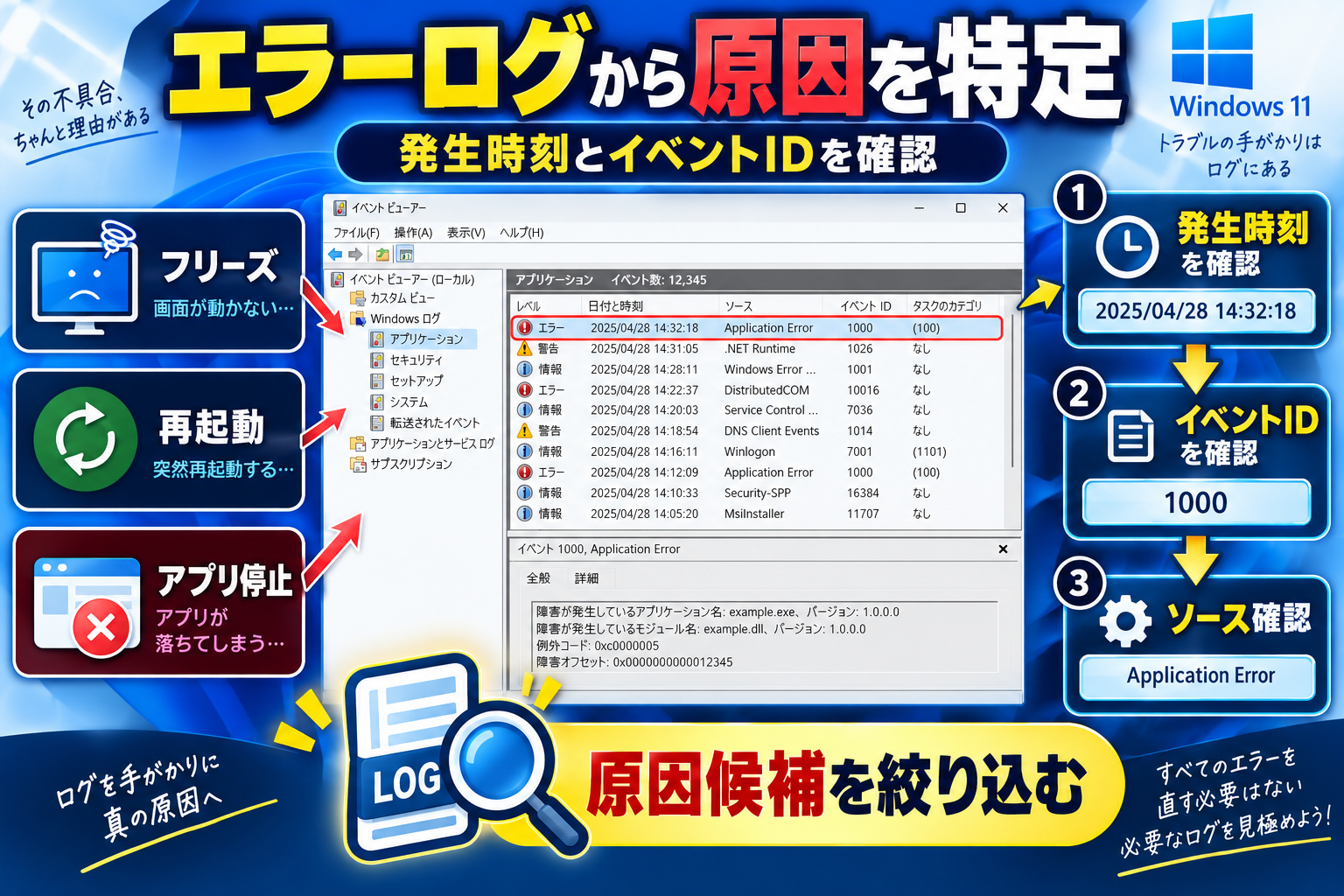The width and height of the screenshot is (1344, 896).
Task: Click the (1101) task category cell
Action: point(929,451)
